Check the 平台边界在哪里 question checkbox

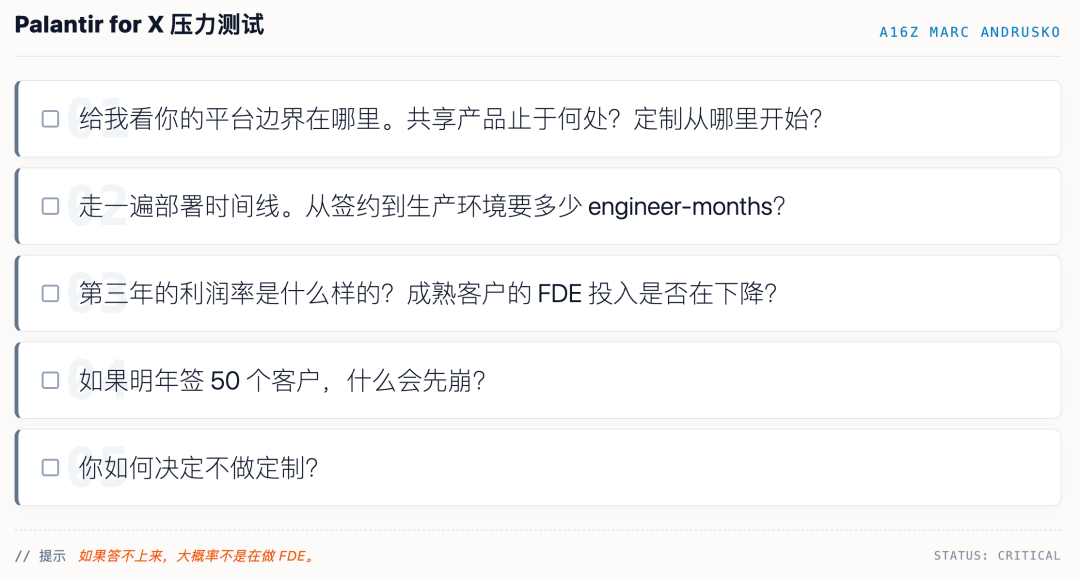click(x=50, y=119)
